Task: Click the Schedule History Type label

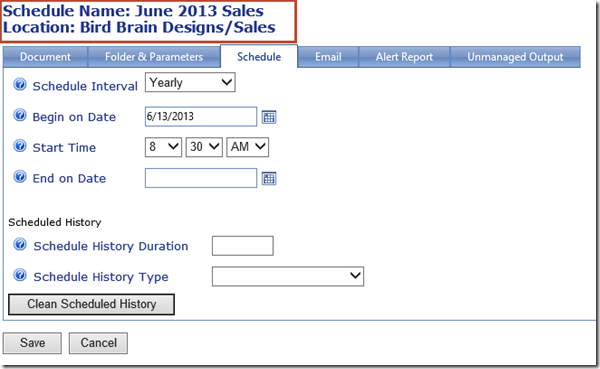Action: [x=101, y=277]
